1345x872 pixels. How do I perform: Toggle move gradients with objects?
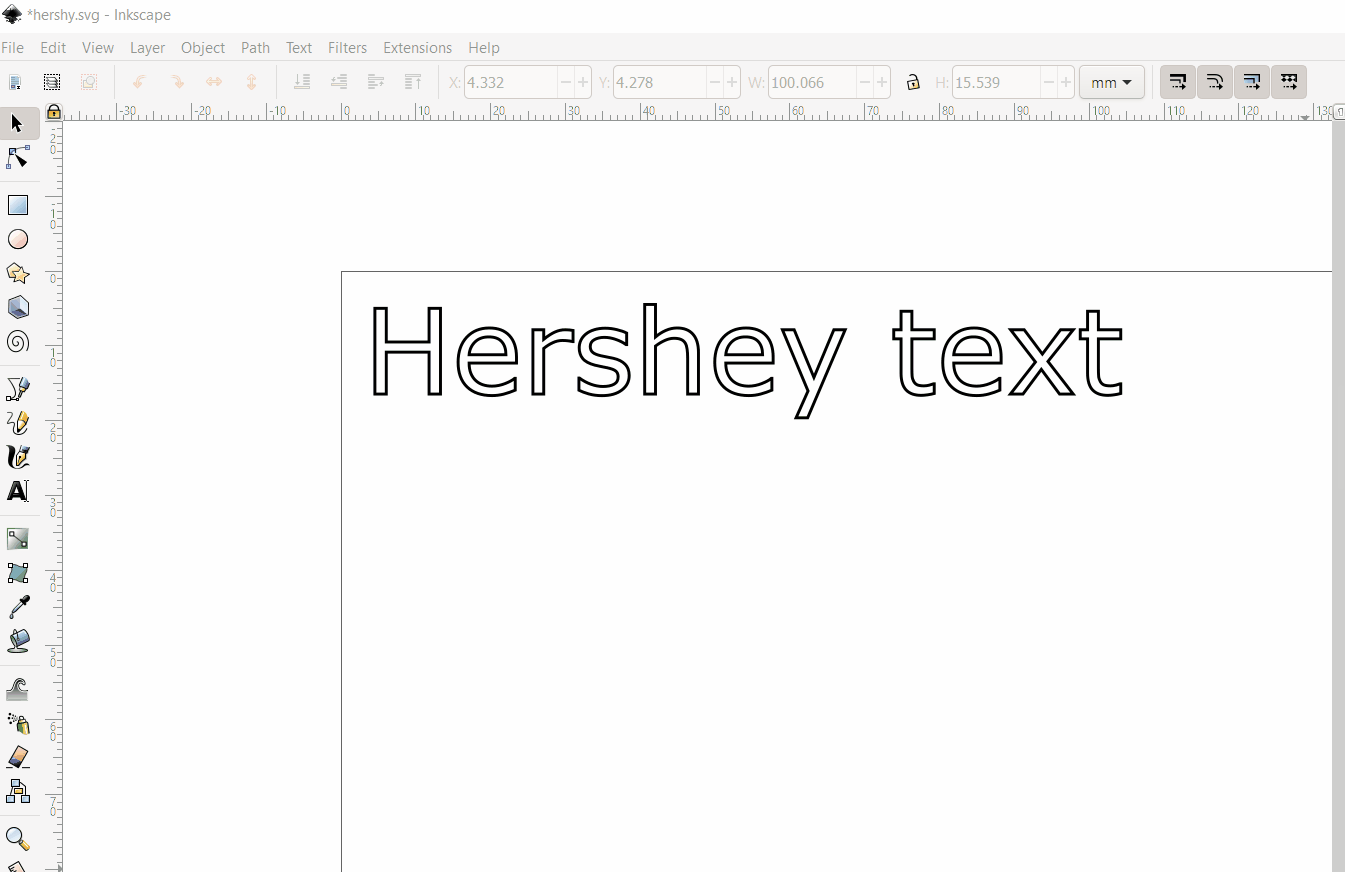click(1252, 82)
